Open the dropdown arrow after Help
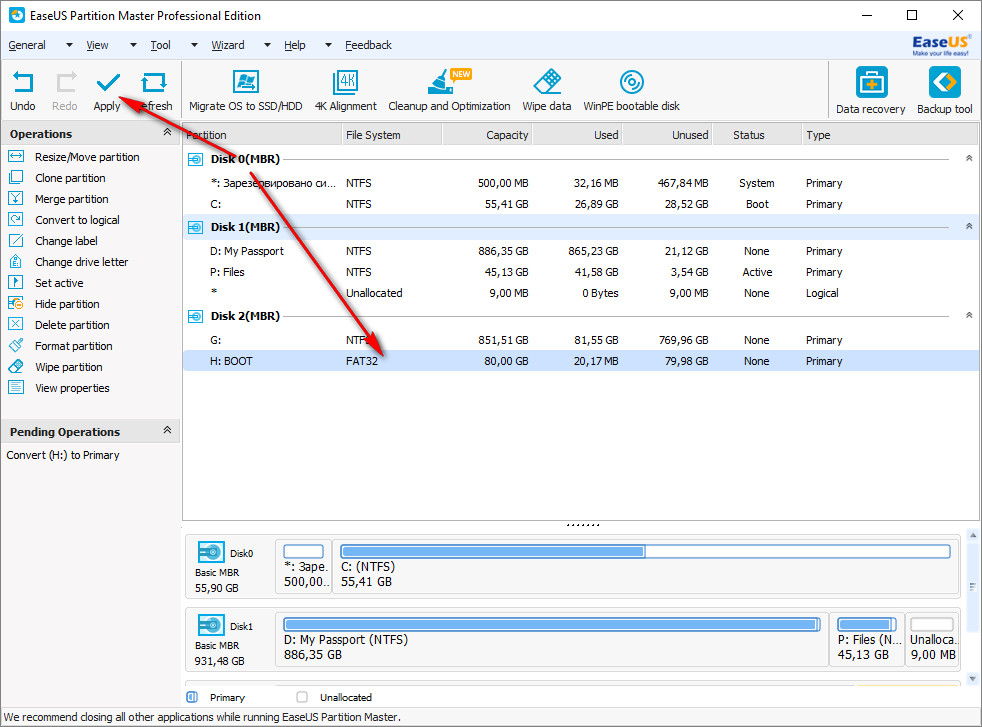The width and height of the screenshot is (982, 727). pyautogui.click(x=328, y=45)
